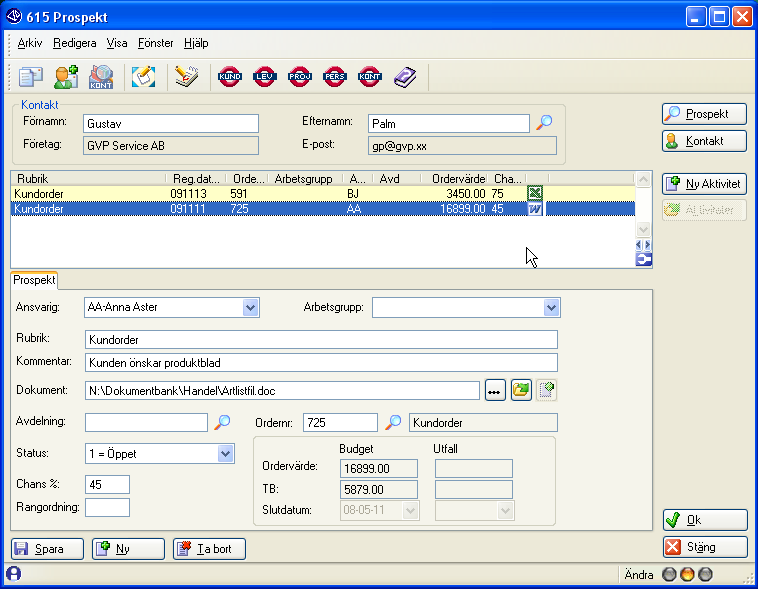Click the Ordernr input field

coord(340,423)
